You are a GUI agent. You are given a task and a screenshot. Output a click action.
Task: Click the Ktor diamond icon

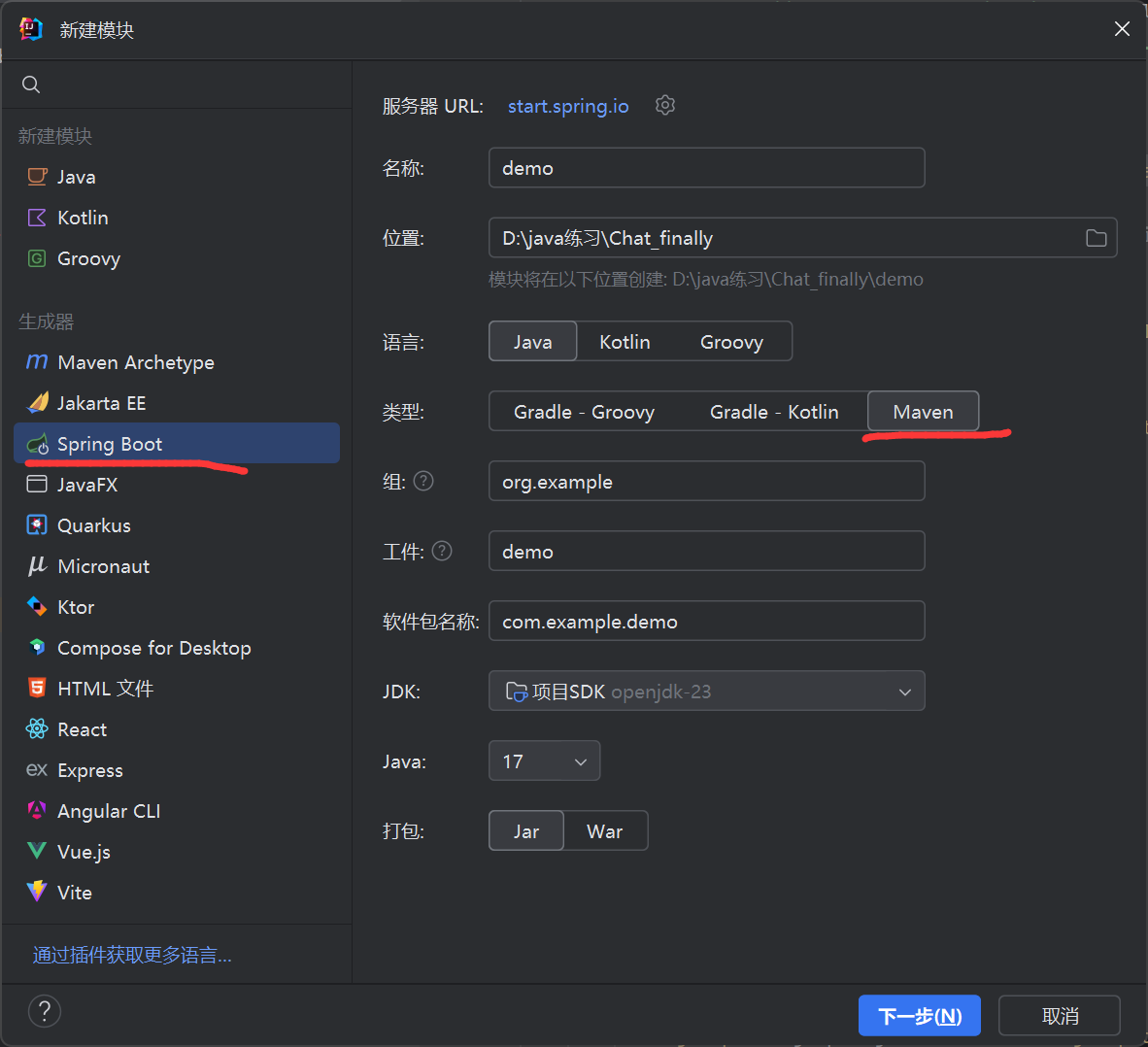click(37, 607)
